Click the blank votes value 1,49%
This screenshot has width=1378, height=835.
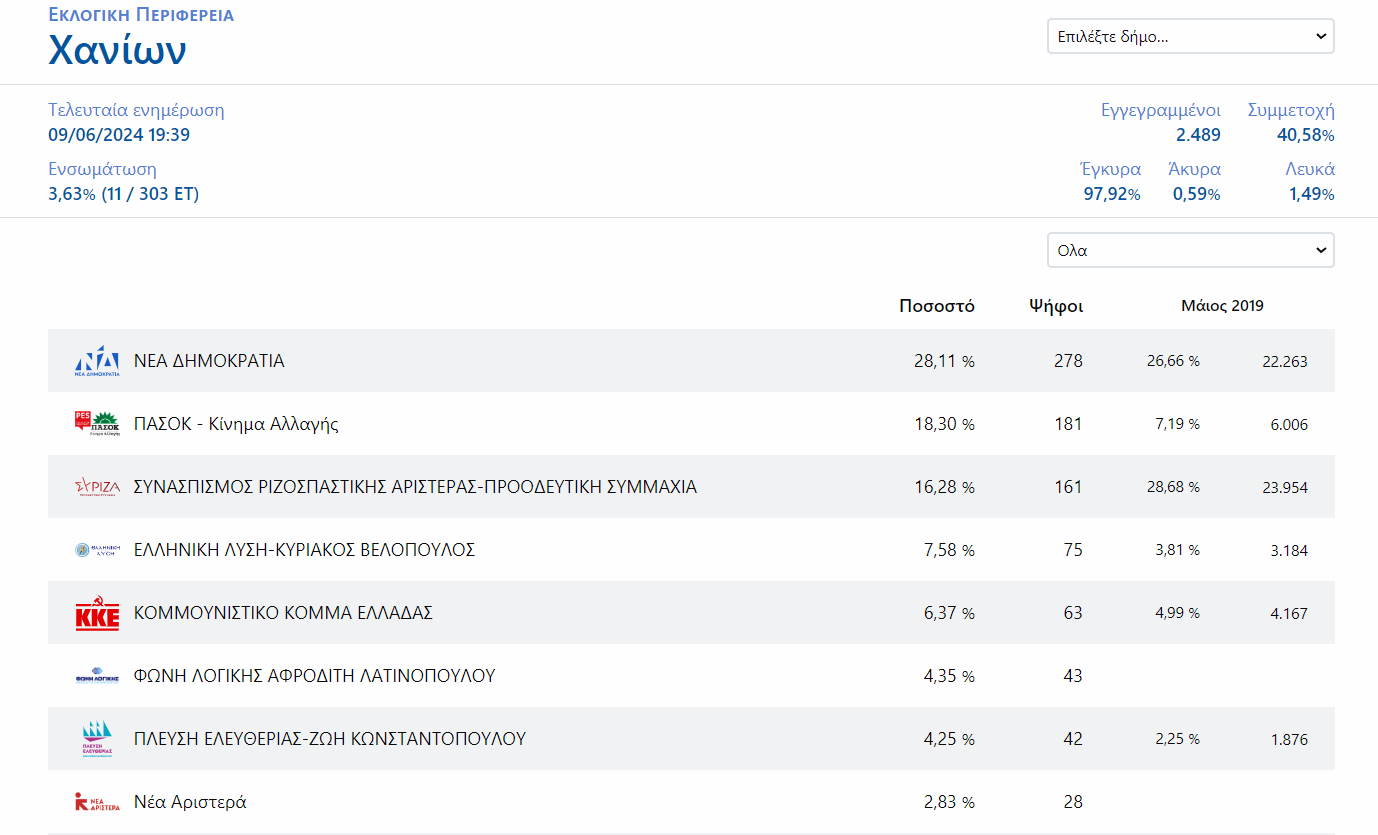pyautogui.click(x=1312, y=194)
